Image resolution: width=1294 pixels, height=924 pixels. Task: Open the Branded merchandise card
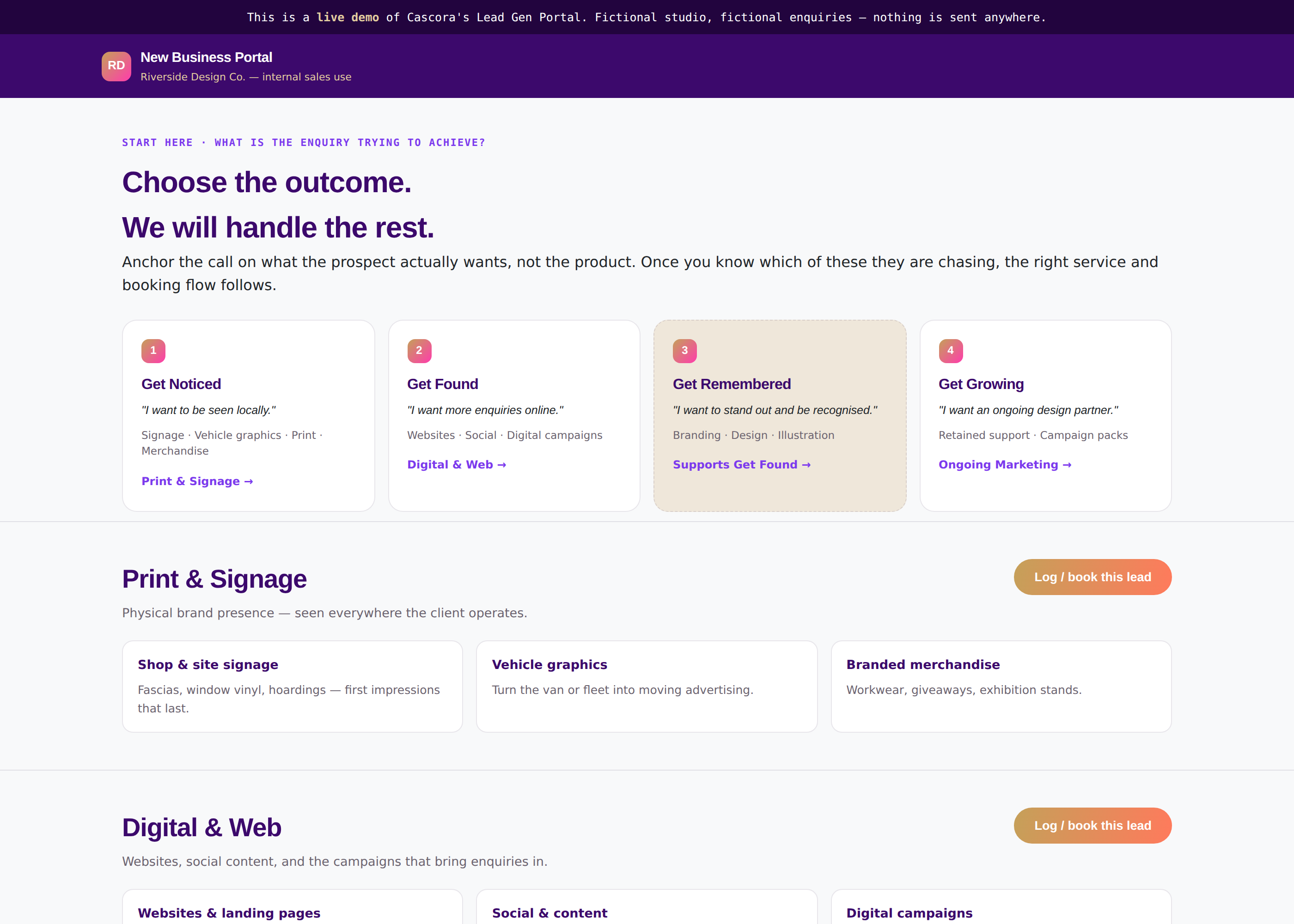(x=1001, y=687)
